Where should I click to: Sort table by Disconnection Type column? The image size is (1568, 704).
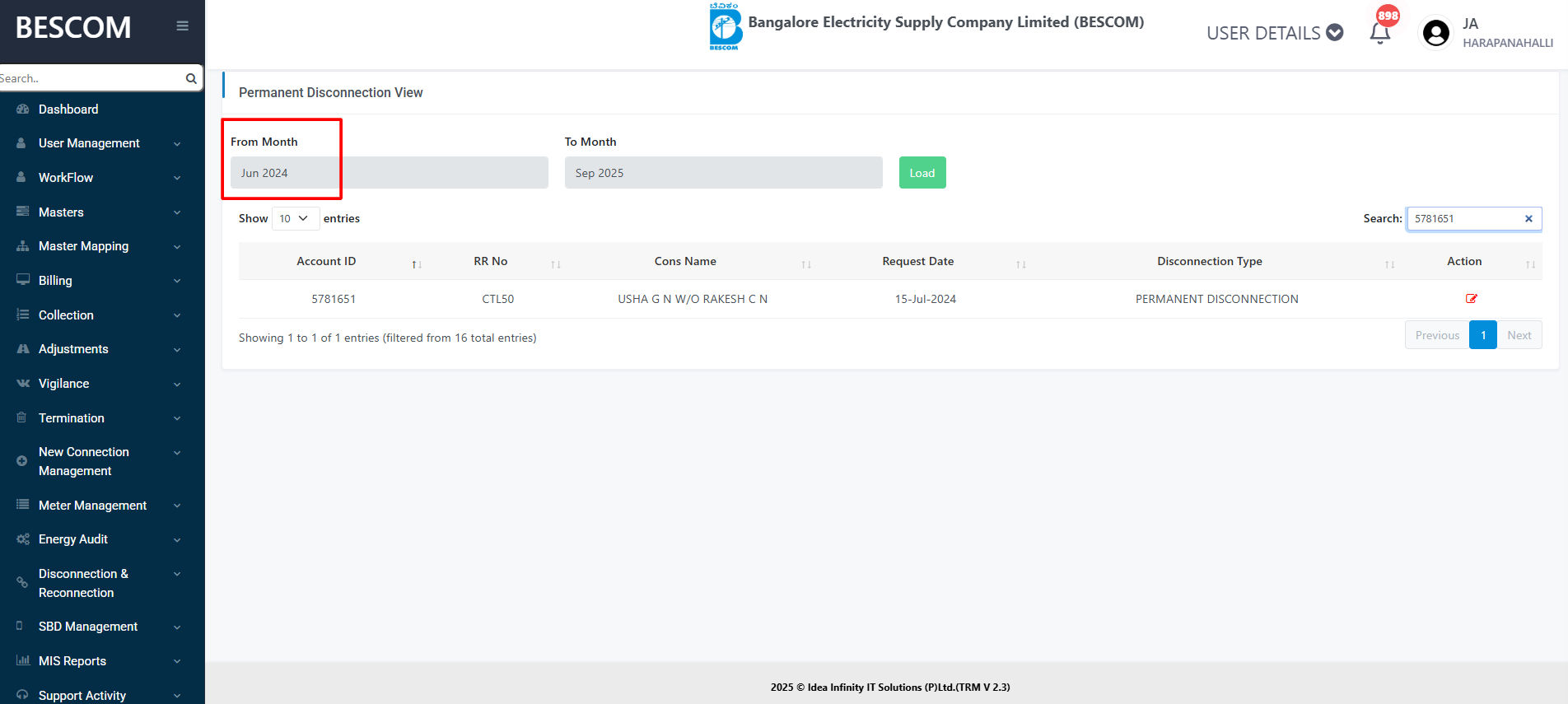click(1390, 264)
